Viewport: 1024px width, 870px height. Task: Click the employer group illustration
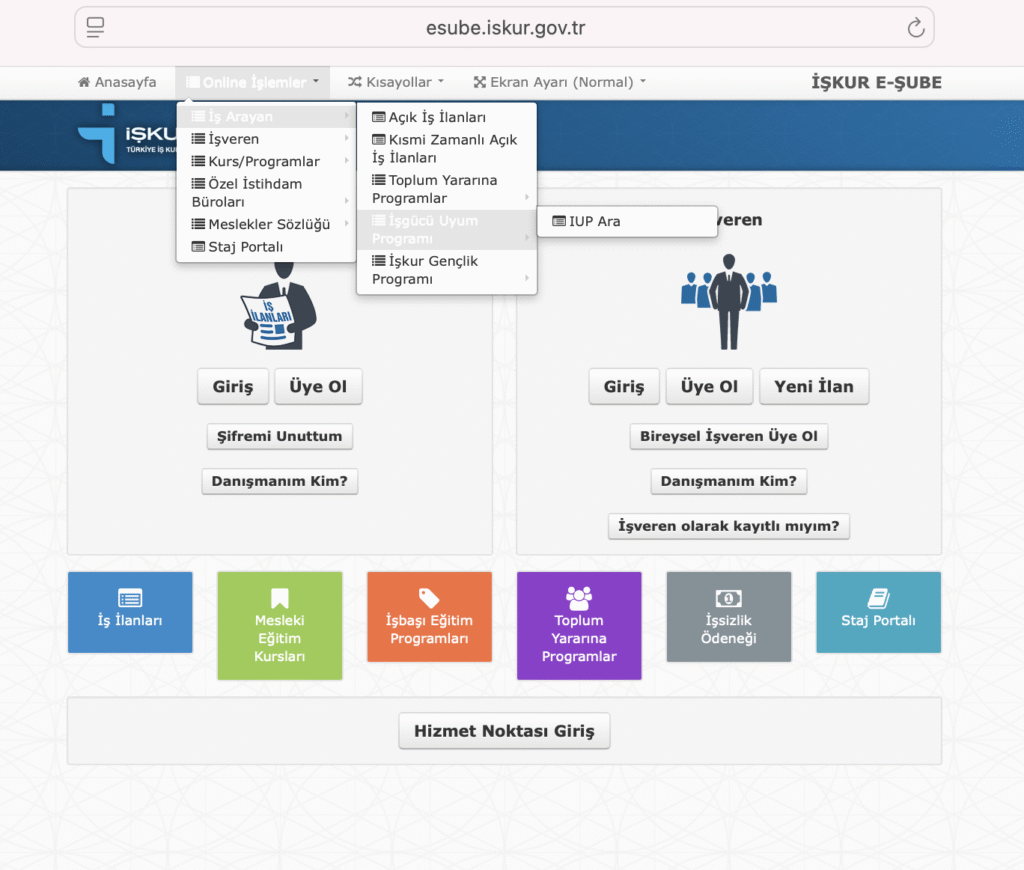coord(729,302)
